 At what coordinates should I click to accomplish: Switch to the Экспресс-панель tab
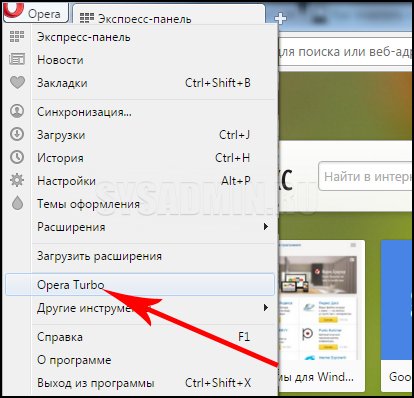(169, 15)
